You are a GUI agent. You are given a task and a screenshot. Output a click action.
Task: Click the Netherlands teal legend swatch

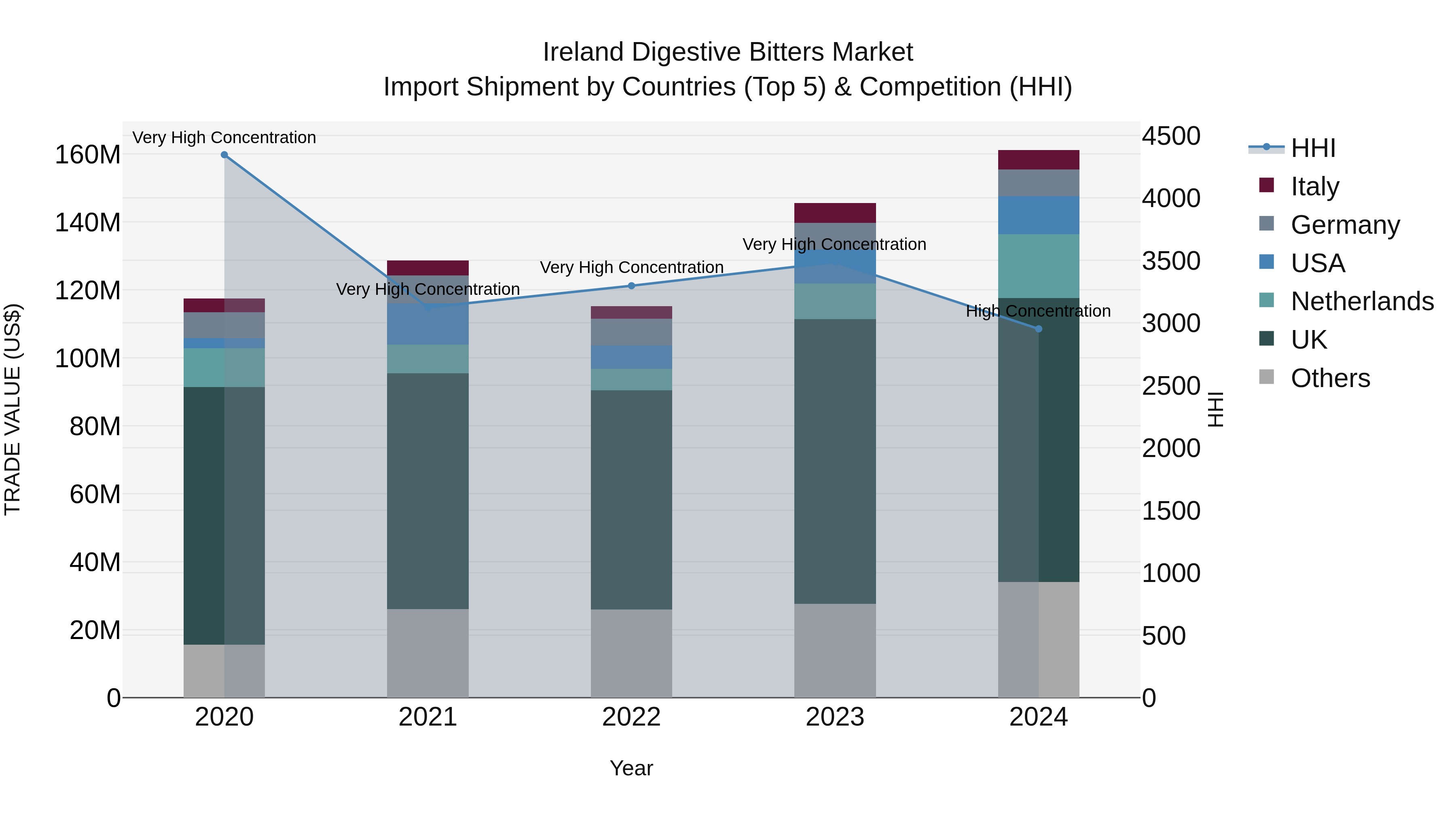point(1267,300)
